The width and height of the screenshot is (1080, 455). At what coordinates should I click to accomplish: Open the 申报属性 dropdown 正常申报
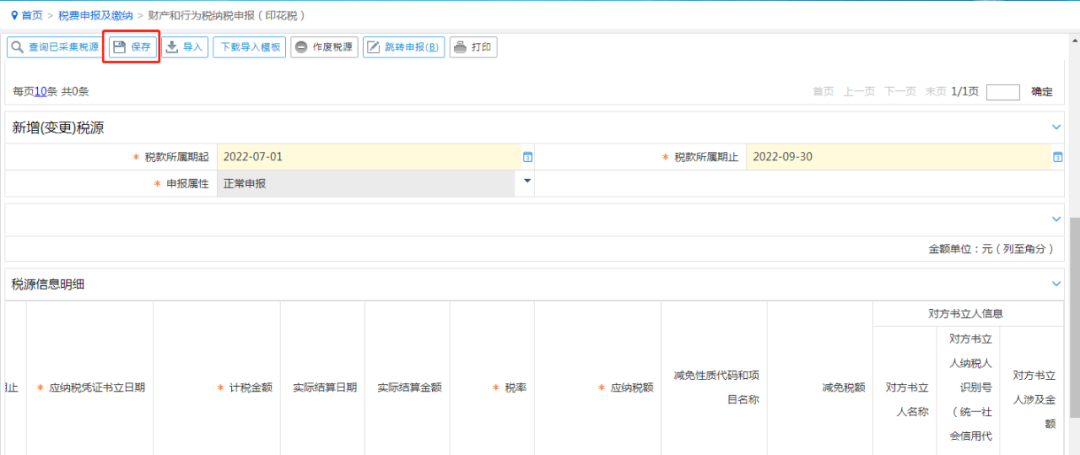coord(375,184)
